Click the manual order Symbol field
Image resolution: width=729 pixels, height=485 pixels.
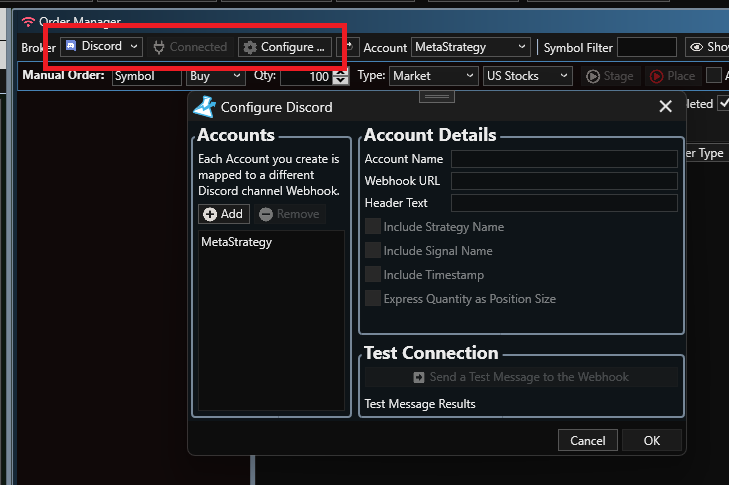[146, 76]
